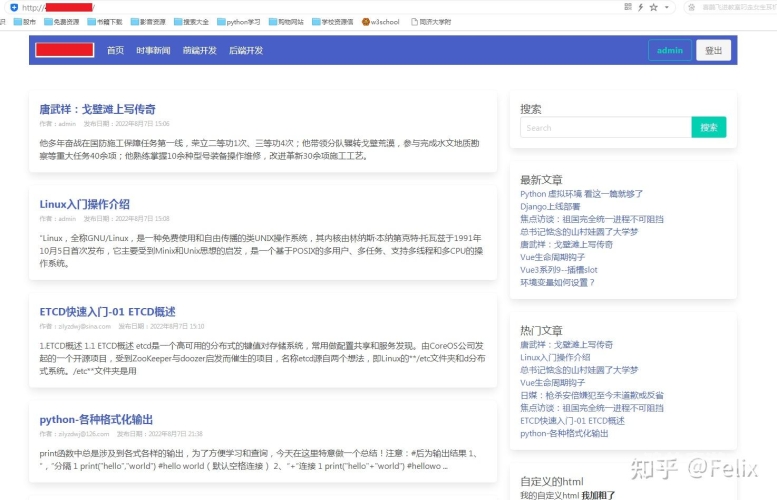Click the security shield icon in address bar
Screen dimensions: 777x500
pyautogui.click(x=14, y=7)
